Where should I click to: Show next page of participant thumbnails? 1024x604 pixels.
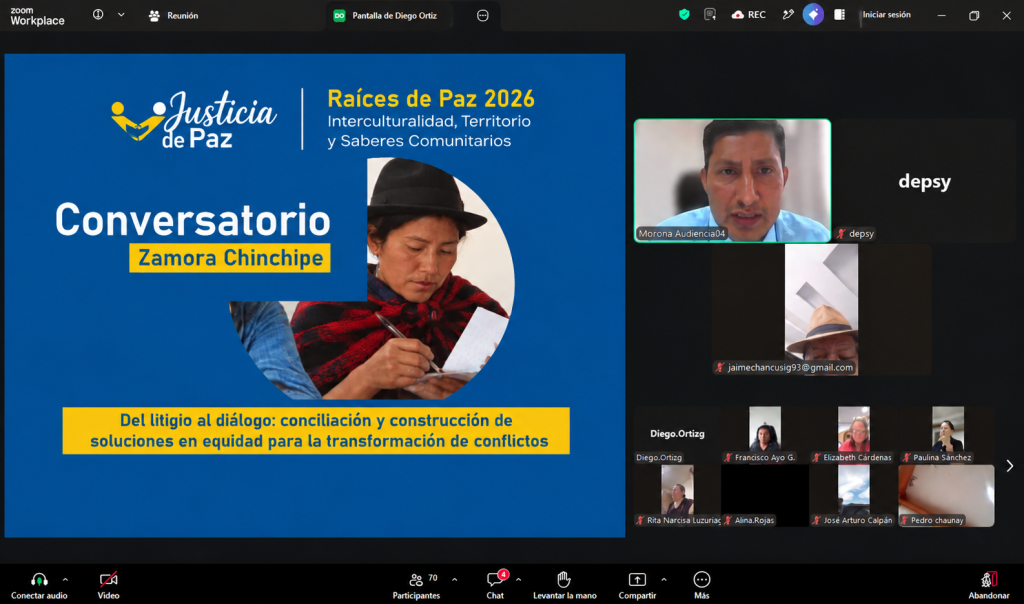point(1010,466)
